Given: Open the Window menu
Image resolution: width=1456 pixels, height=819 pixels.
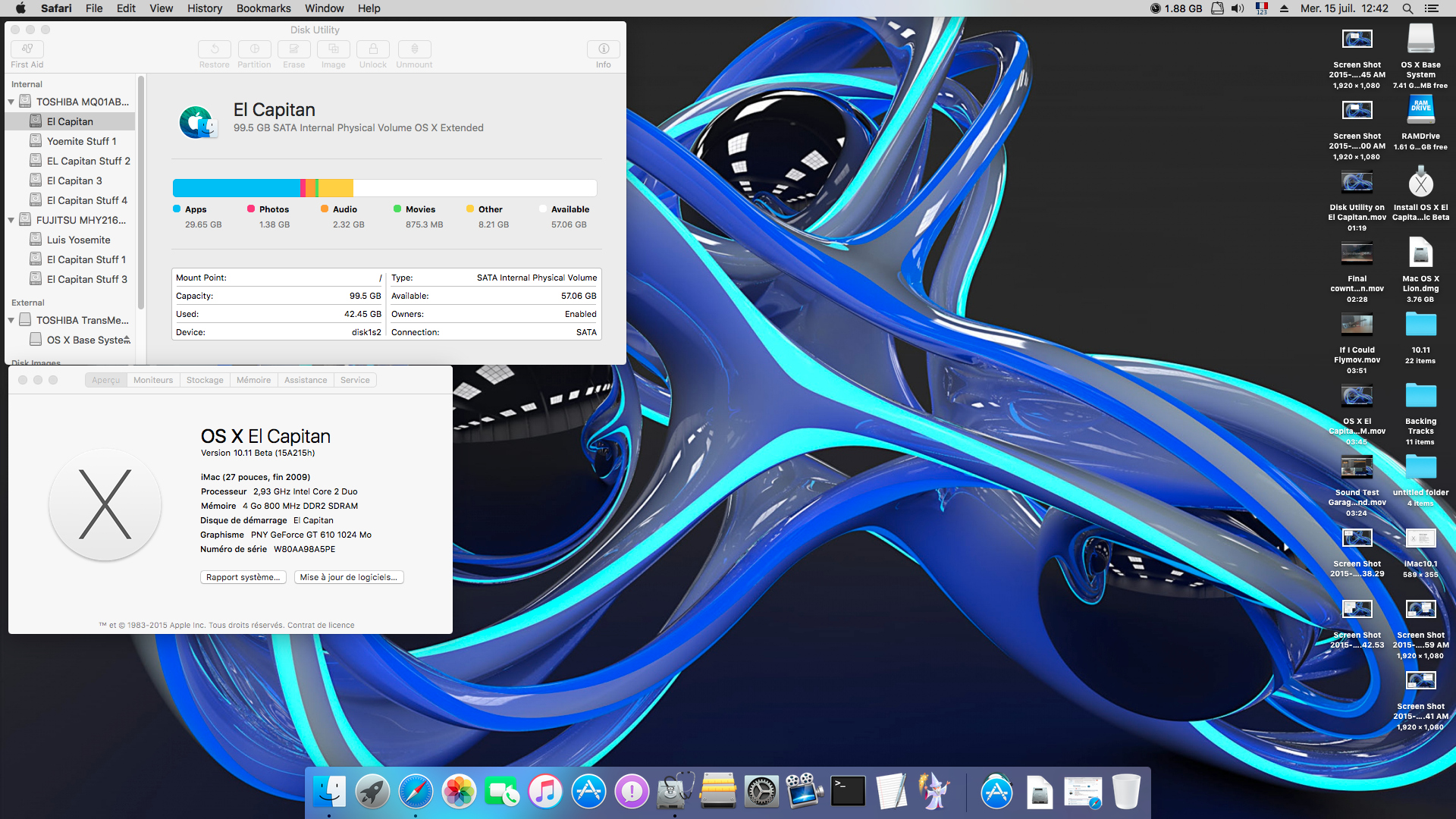Looking at the screenshot, I should pyautogui.click(x=324, y=8).
